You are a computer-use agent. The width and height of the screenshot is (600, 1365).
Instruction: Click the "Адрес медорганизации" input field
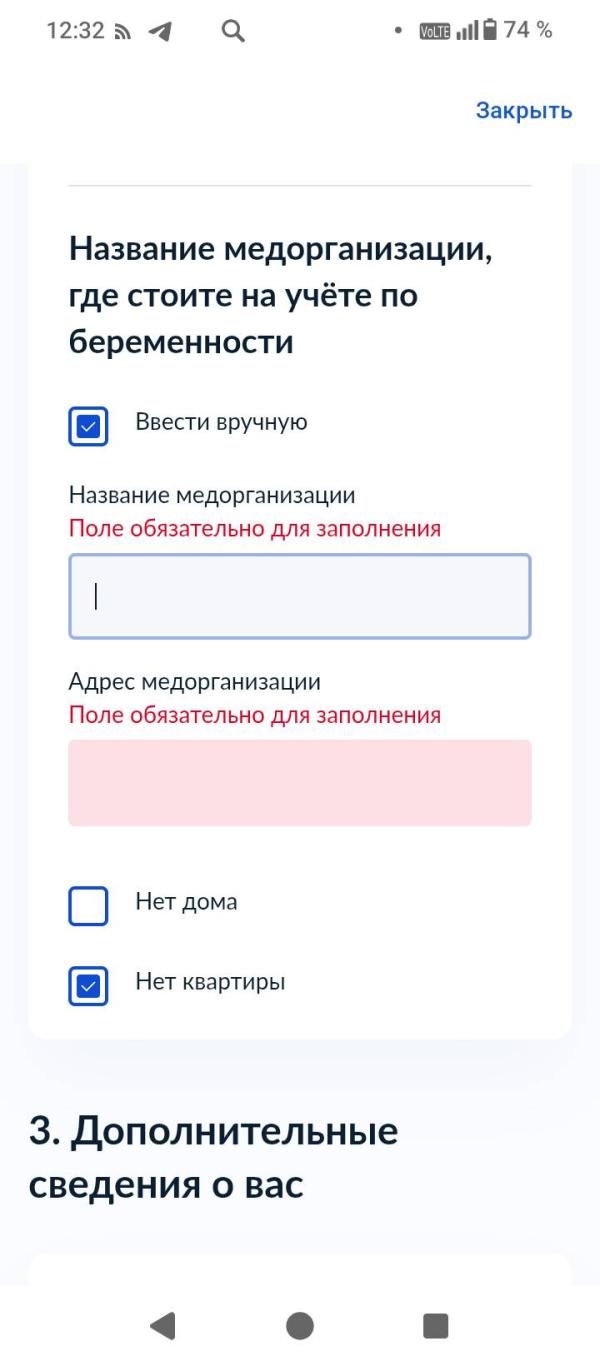299,783
